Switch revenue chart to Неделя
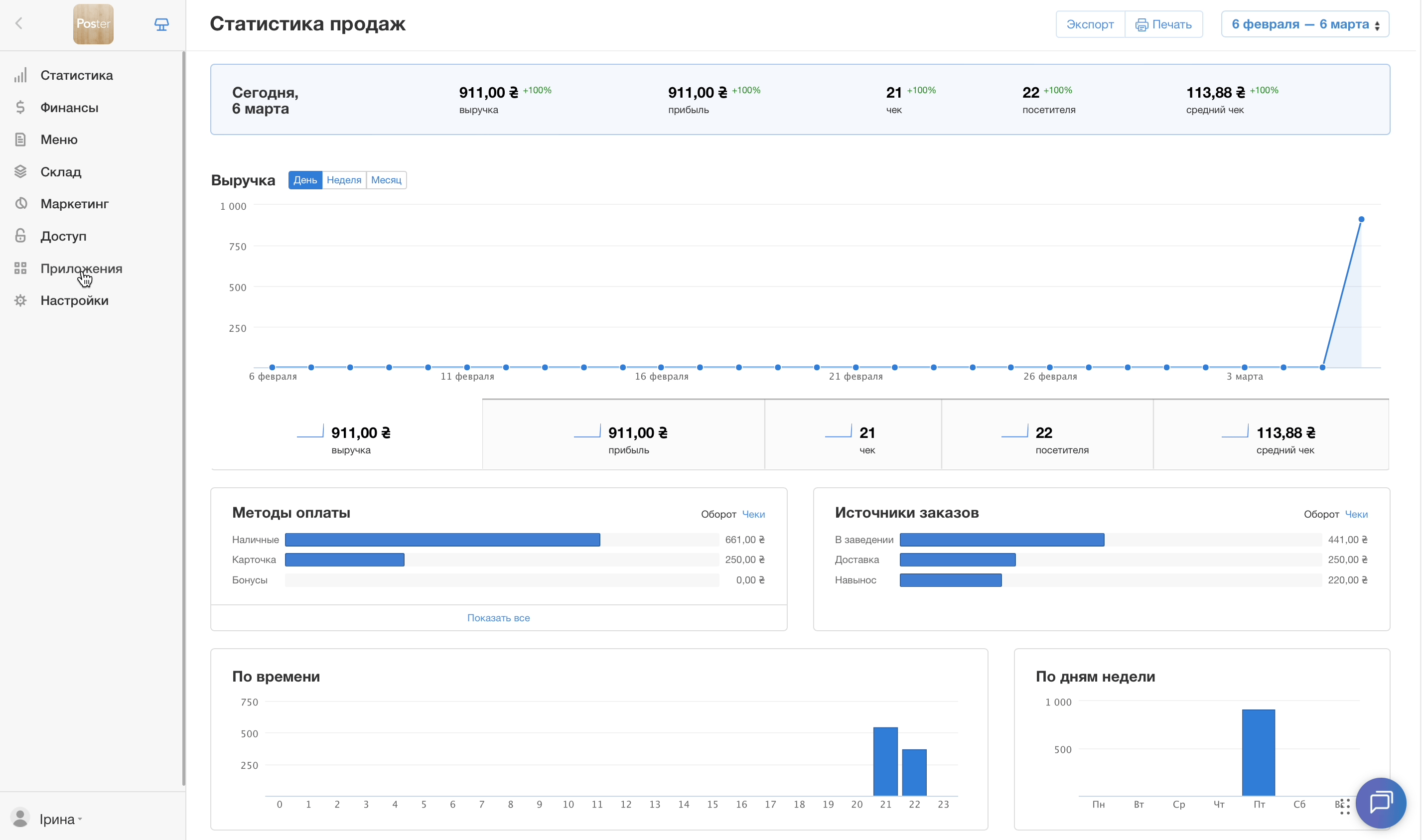This screenshot has width=1422, height=840. tap(344, 180)
